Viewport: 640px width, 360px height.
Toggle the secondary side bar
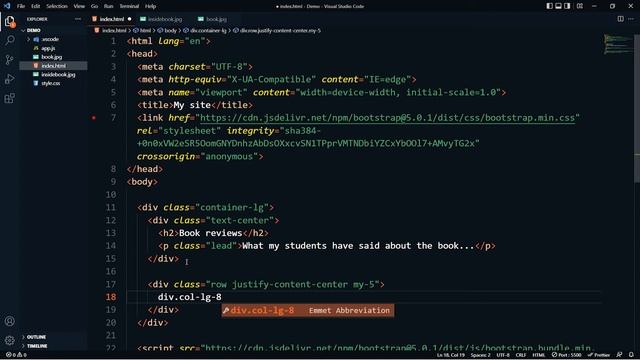coord(567,6)
